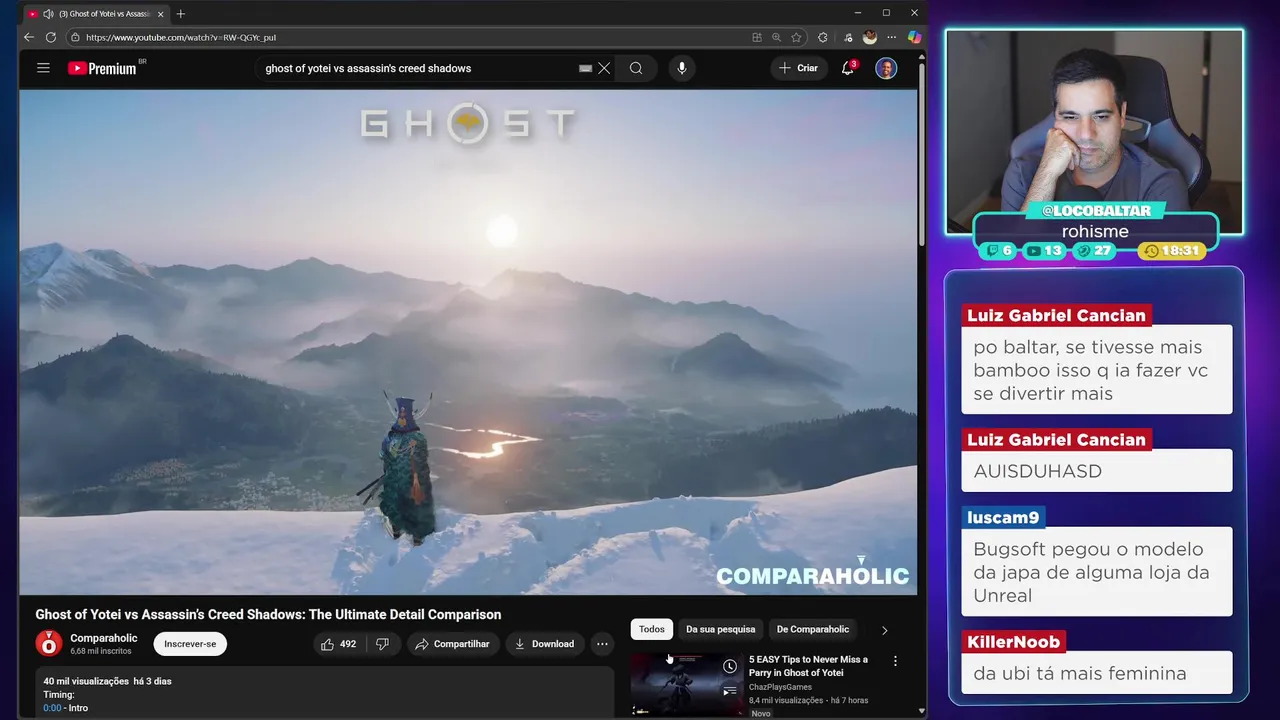This screenshot has height=720, width=1280.
Task: Jump to the 0:00 Intro timestamp
Action: pyautogui.click(x=51, y=708)
